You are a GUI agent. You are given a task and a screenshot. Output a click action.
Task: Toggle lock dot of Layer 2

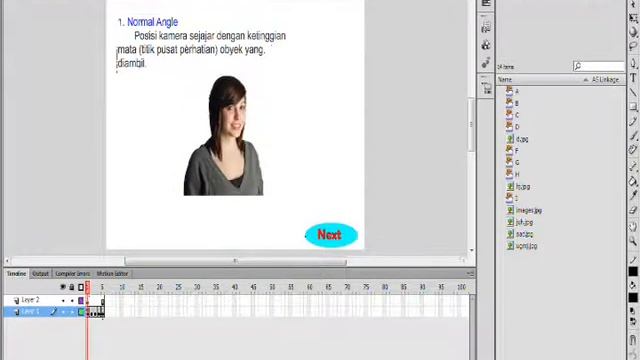point(72,301)
